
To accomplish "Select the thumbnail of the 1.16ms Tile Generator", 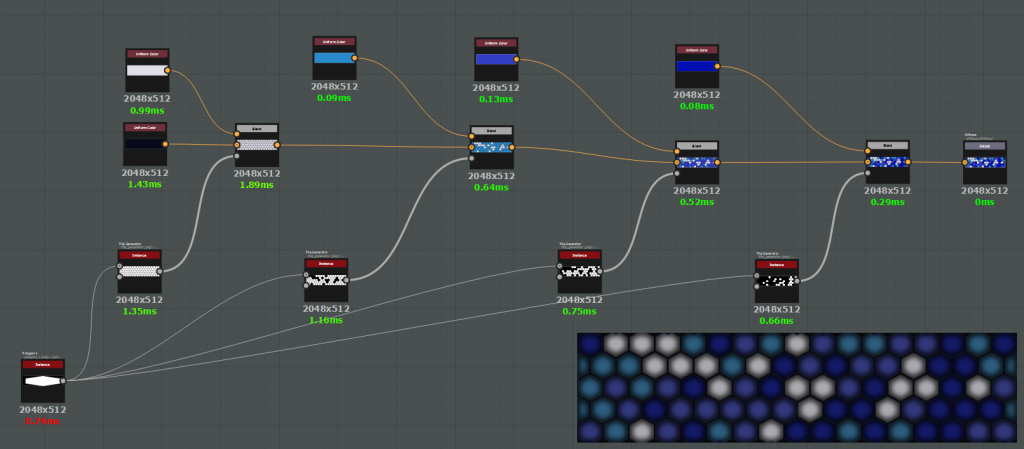I will coord(326,280).
